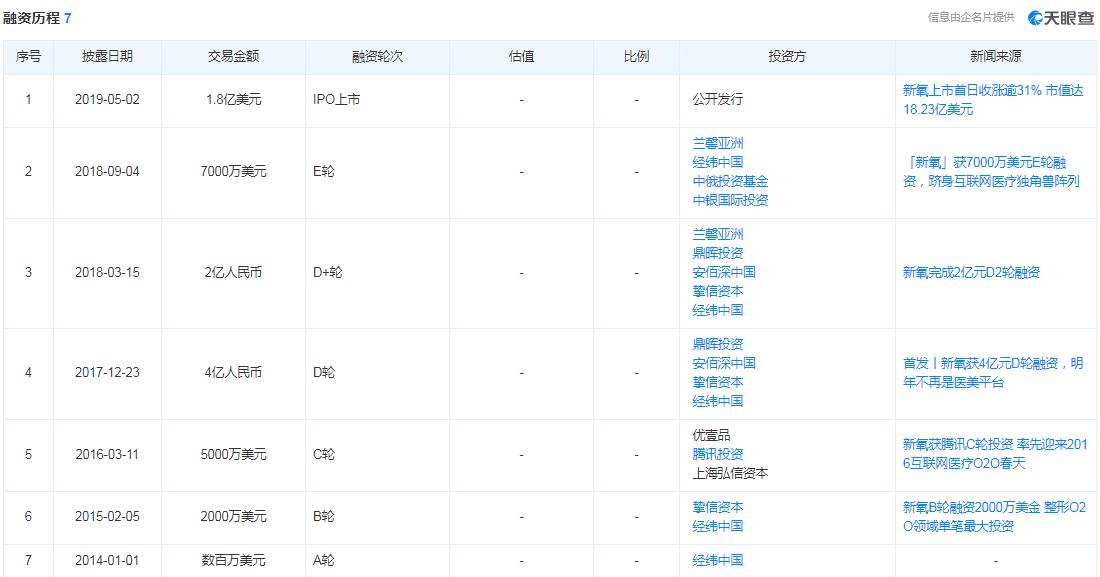This screenshot has height=577, width=1100.
Task: Select the 披露日期 column header
Action: click(107, 56)
